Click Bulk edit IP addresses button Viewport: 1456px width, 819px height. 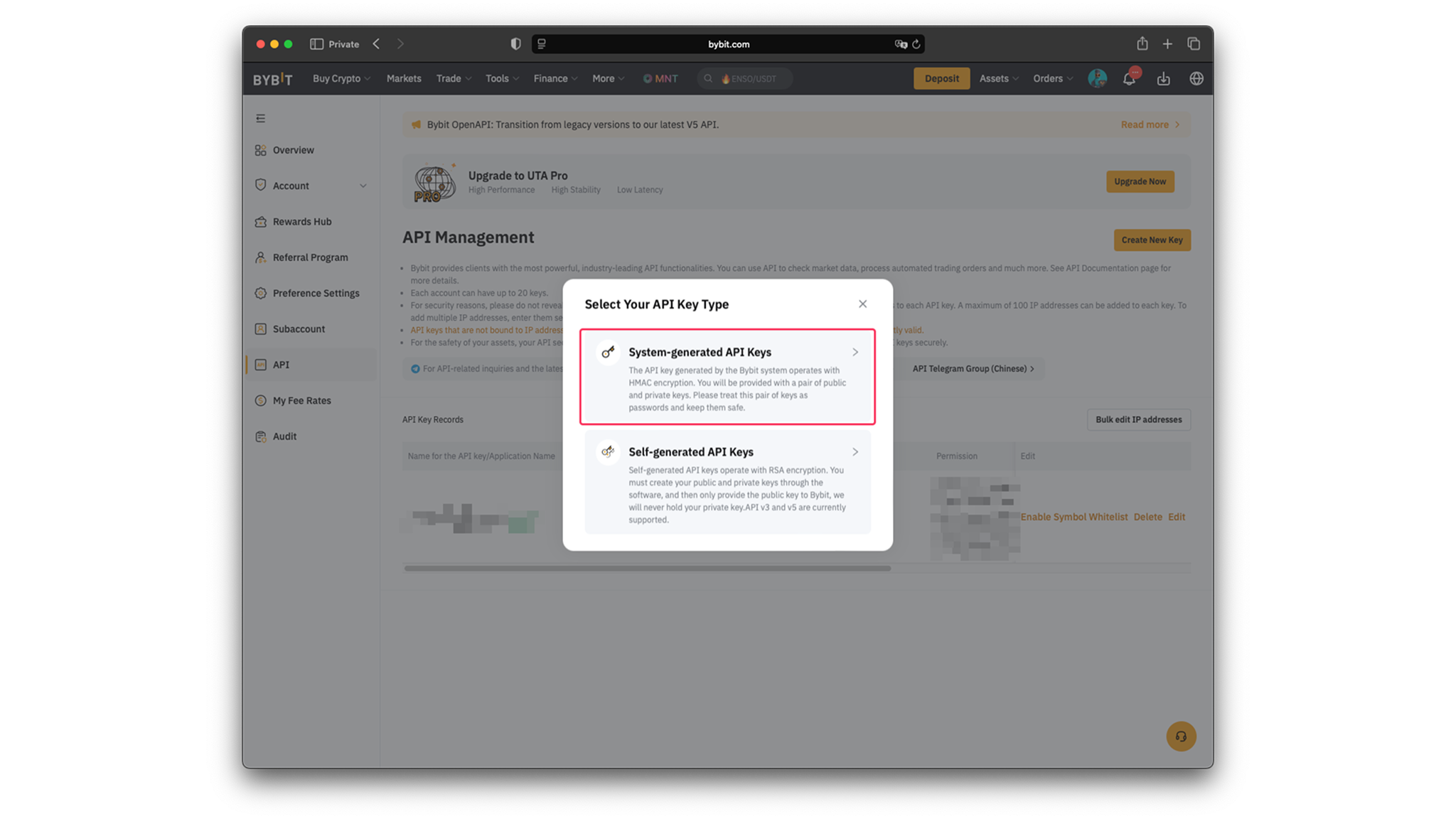pyautogui.click(x=1138, y=419)
